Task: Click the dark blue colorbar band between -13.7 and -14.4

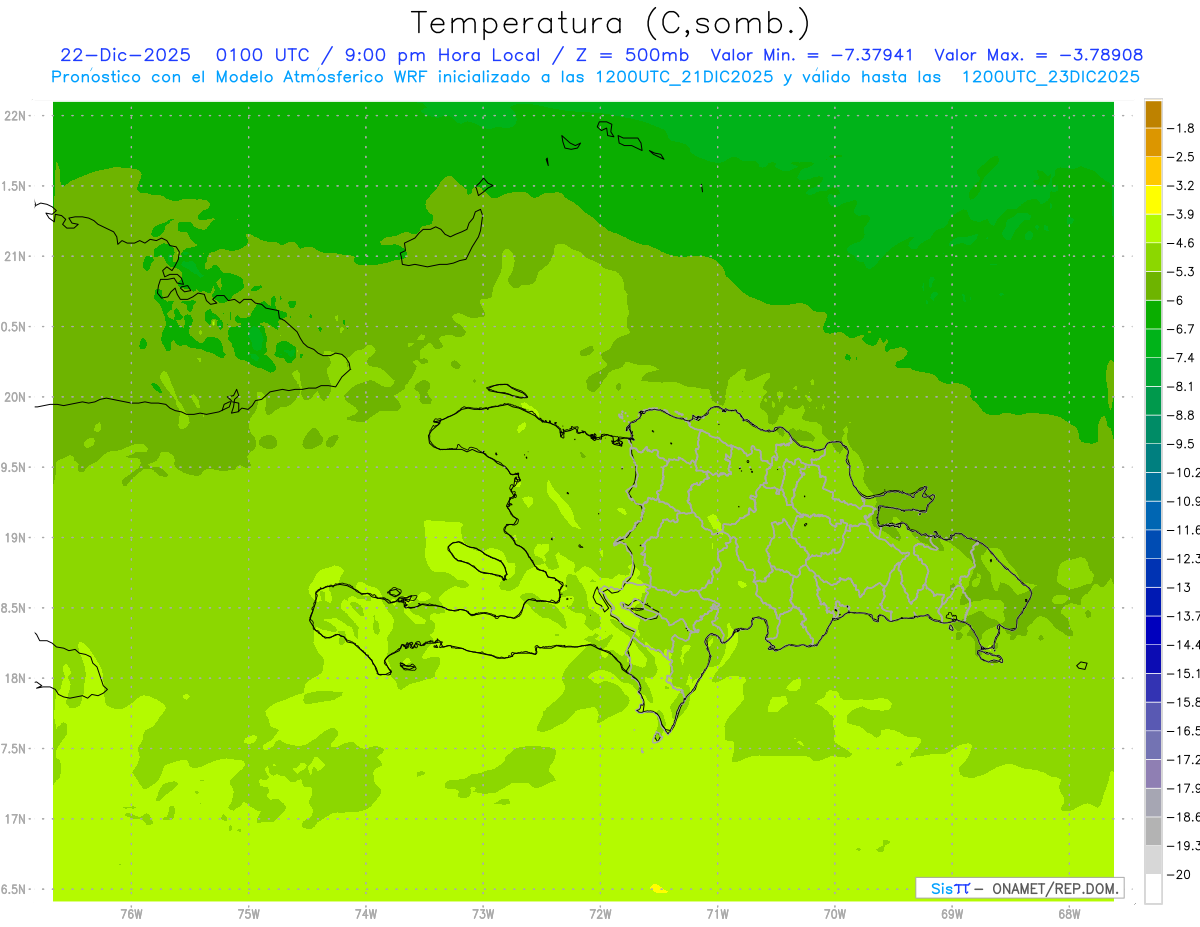Action: 1153,630
